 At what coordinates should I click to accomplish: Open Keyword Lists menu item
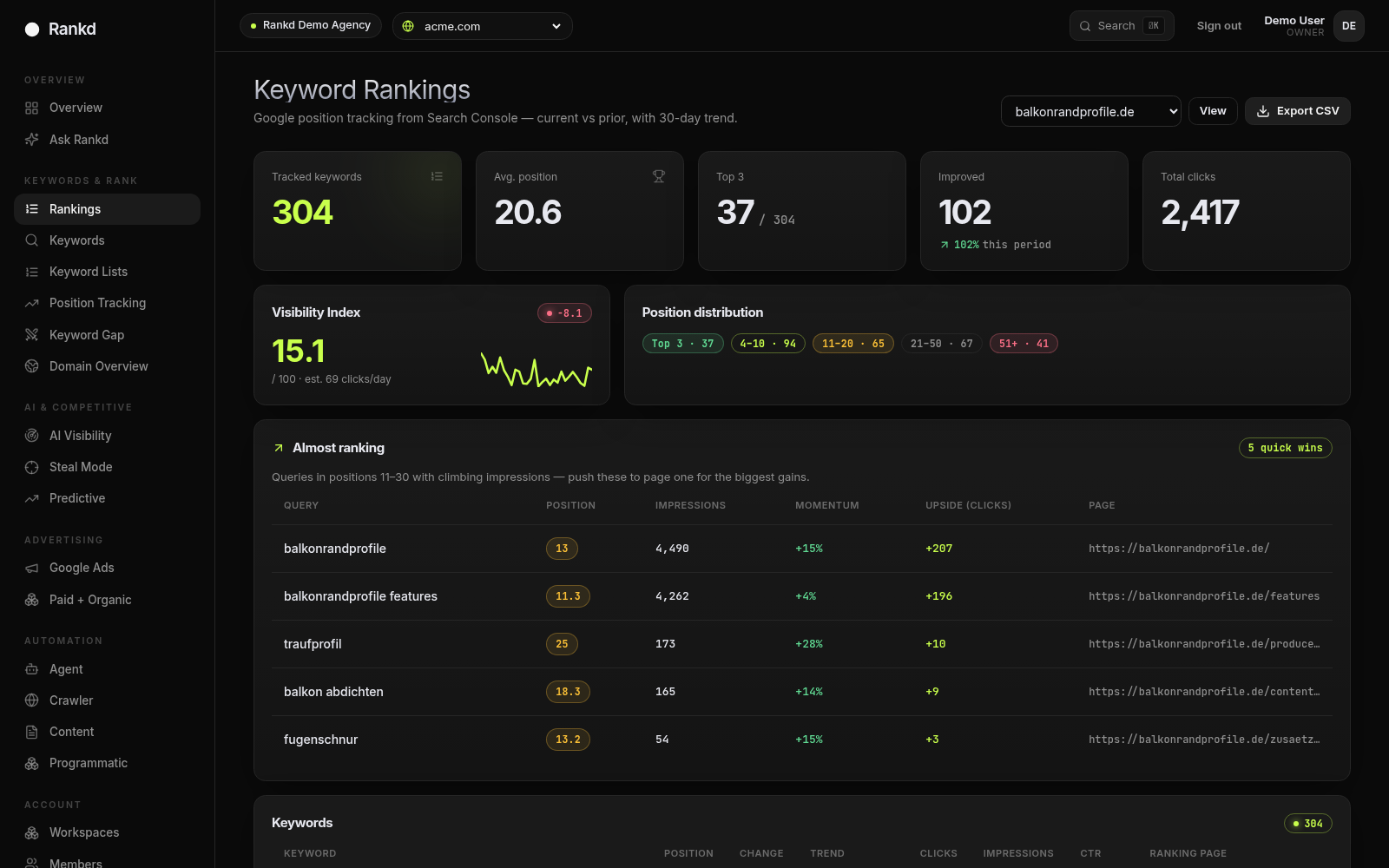tap(107, 272)
